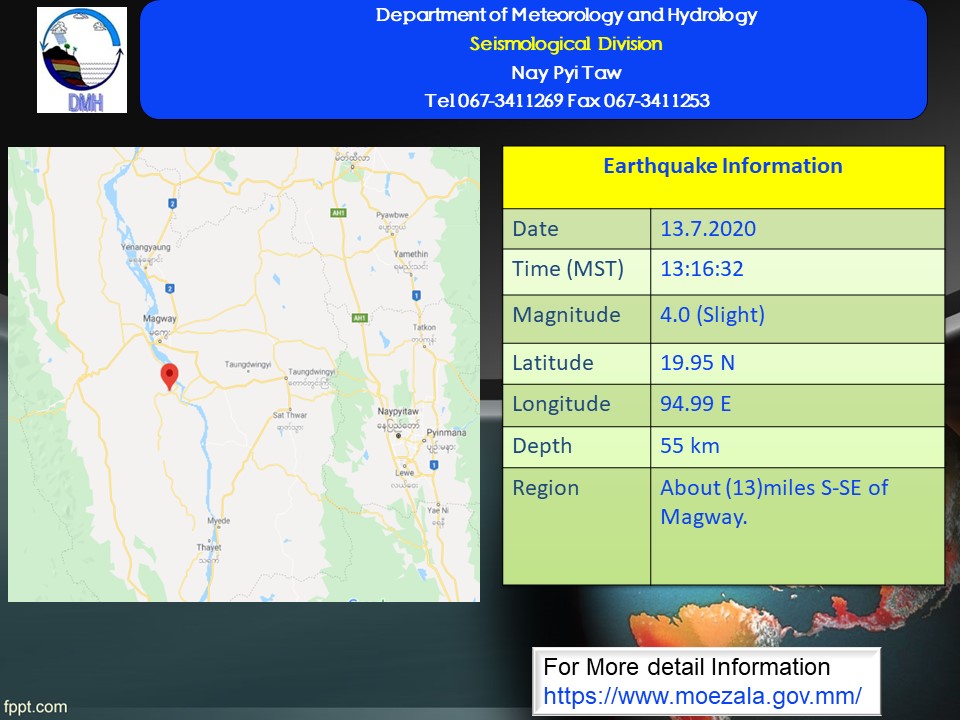The height and width of the screenshot is (720, 960).
Task: Click the DMH logo image
Action: pyautogui.click(x=82, y=60)
